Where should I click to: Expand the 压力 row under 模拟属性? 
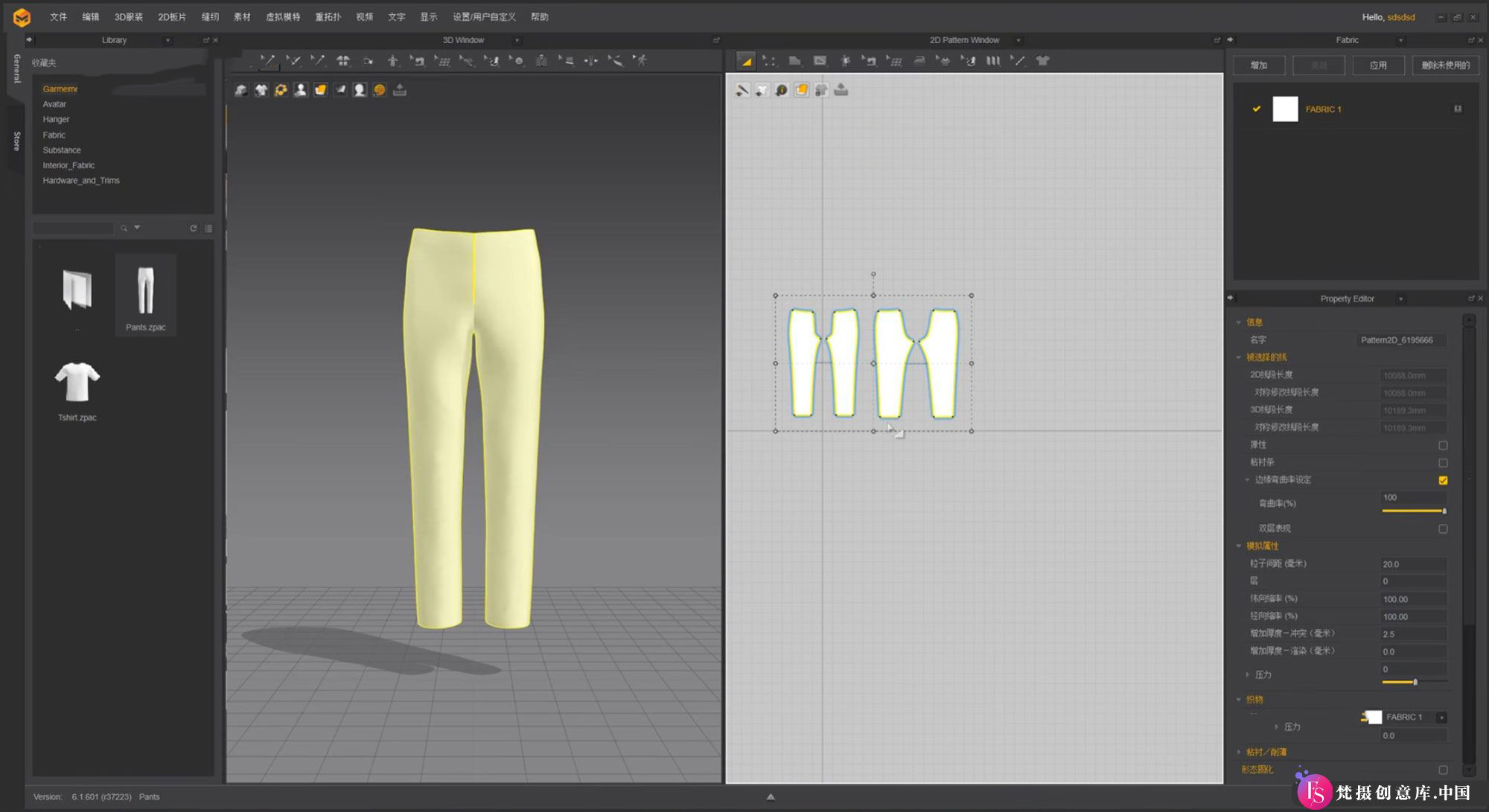(x=1248, y=674)
